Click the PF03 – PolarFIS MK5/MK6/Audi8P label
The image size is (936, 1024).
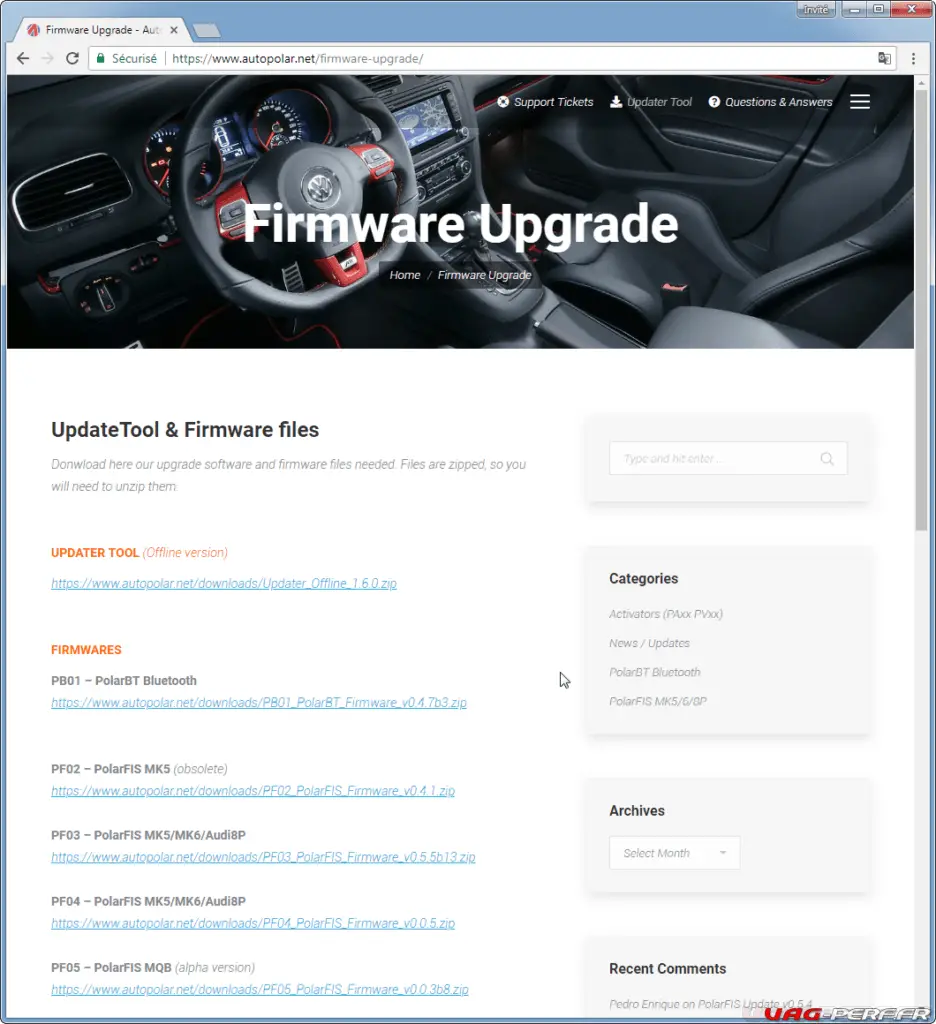[x=148, y=835]
